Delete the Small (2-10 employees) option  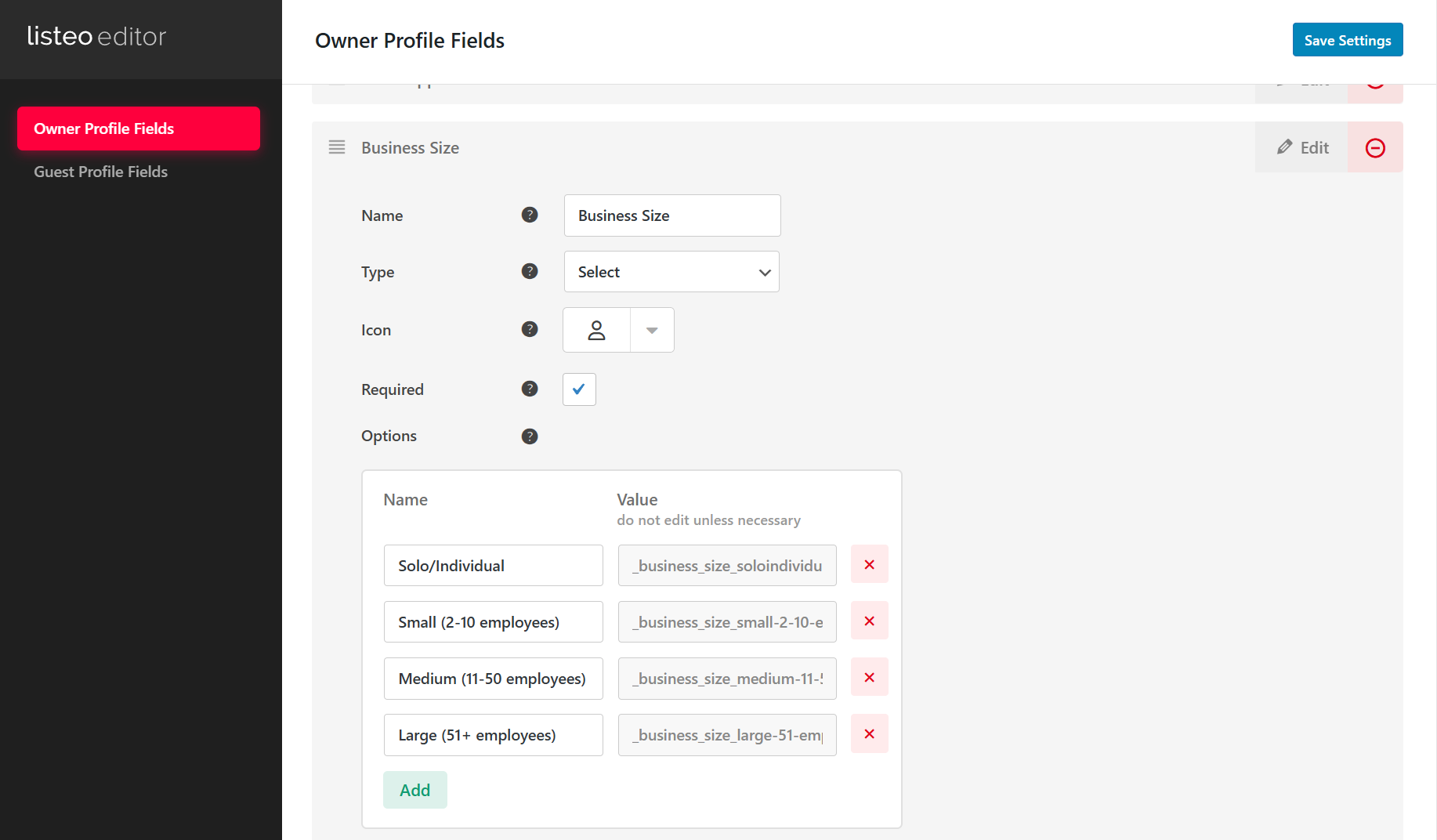pos(869,621)
